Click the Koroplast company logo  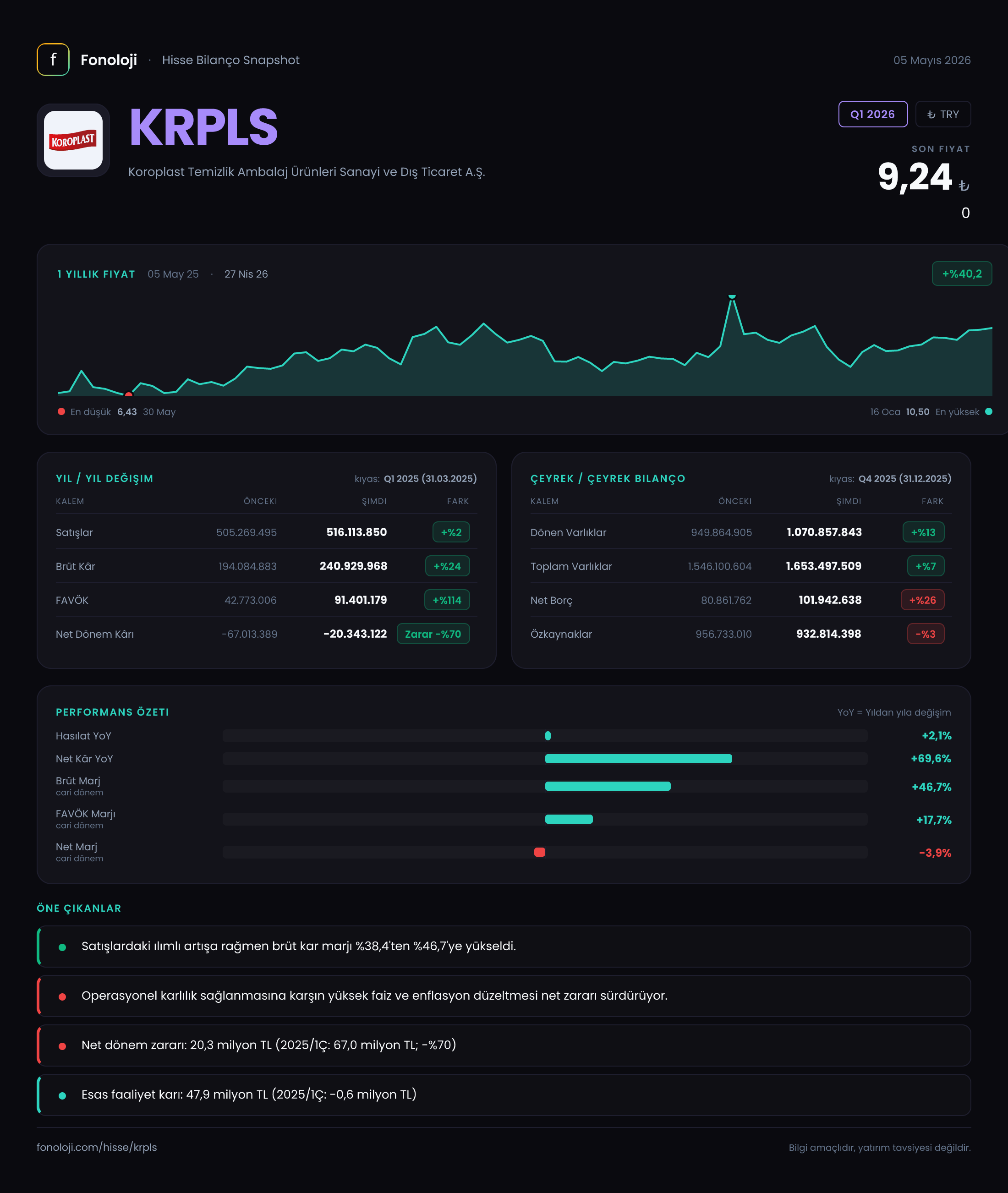[73, 140]
